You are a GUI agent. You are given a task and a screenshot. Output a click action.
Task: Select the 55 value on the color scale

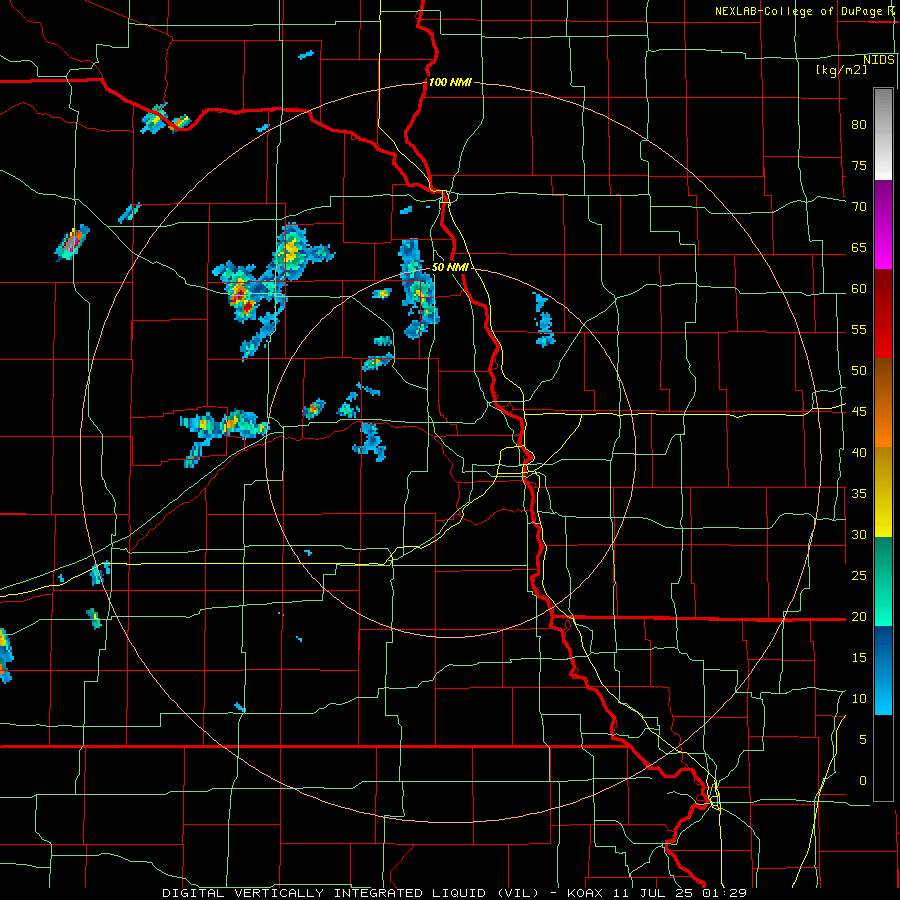tap(859, 329)
